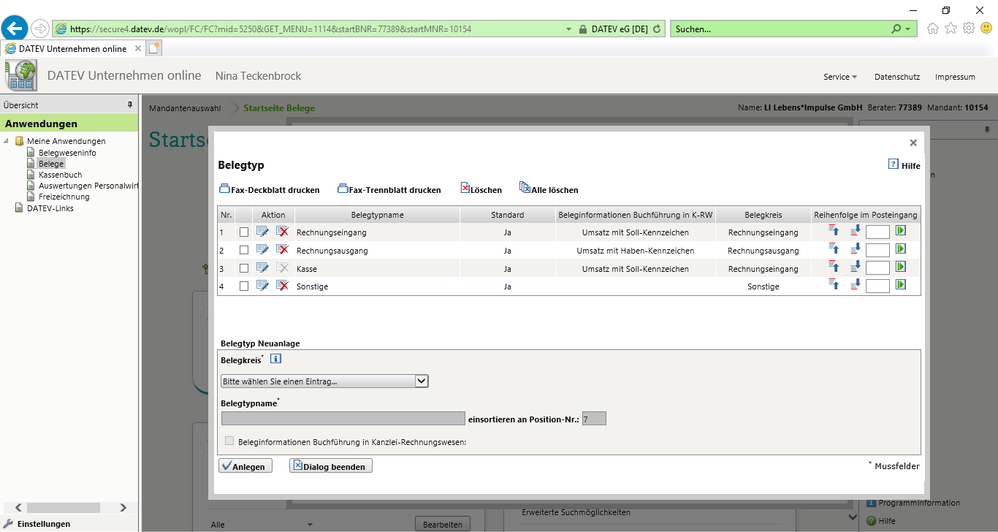Open the Belegkreis info icon
Screen dimensions: 998x532
click(276, 359)
